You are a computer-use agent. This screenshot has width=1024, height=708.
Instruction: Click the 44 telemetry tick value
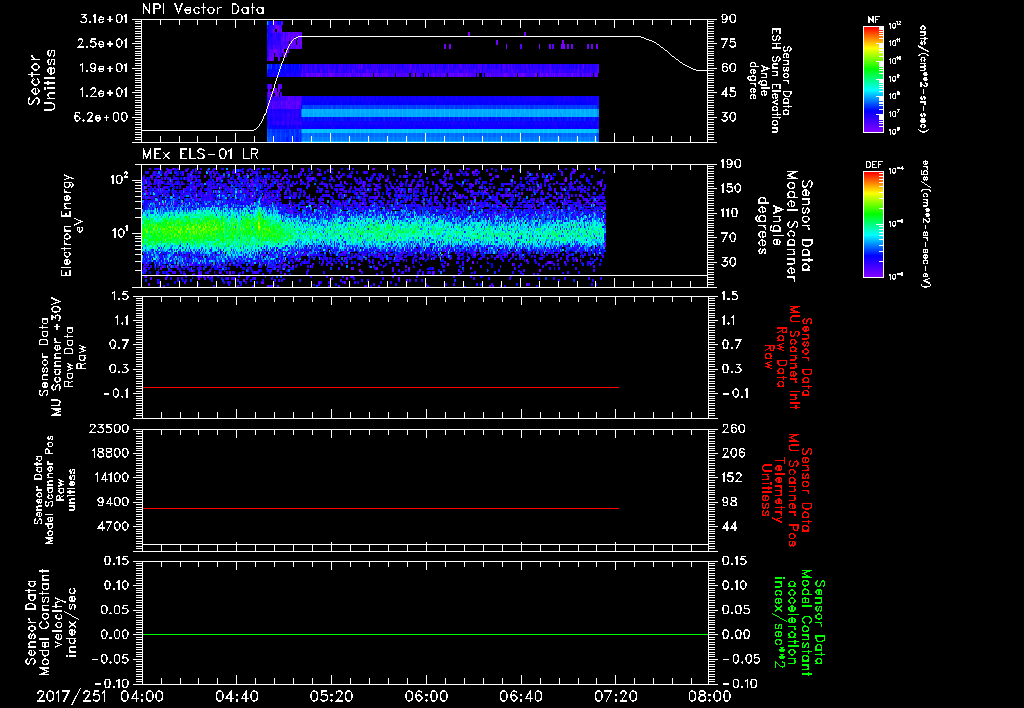click(x=729, y=526)
